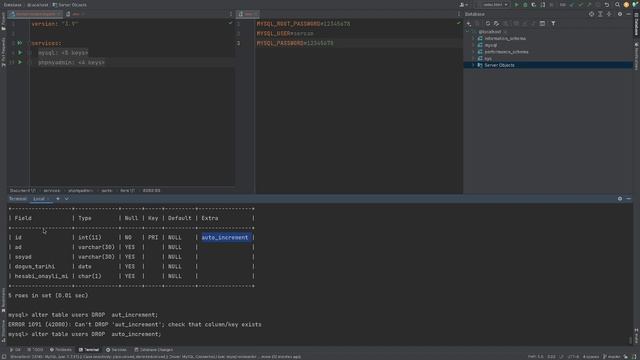Screen dimensions: 640x360
Task: Open the Database Changes tool window button
Action: (153, 350)
